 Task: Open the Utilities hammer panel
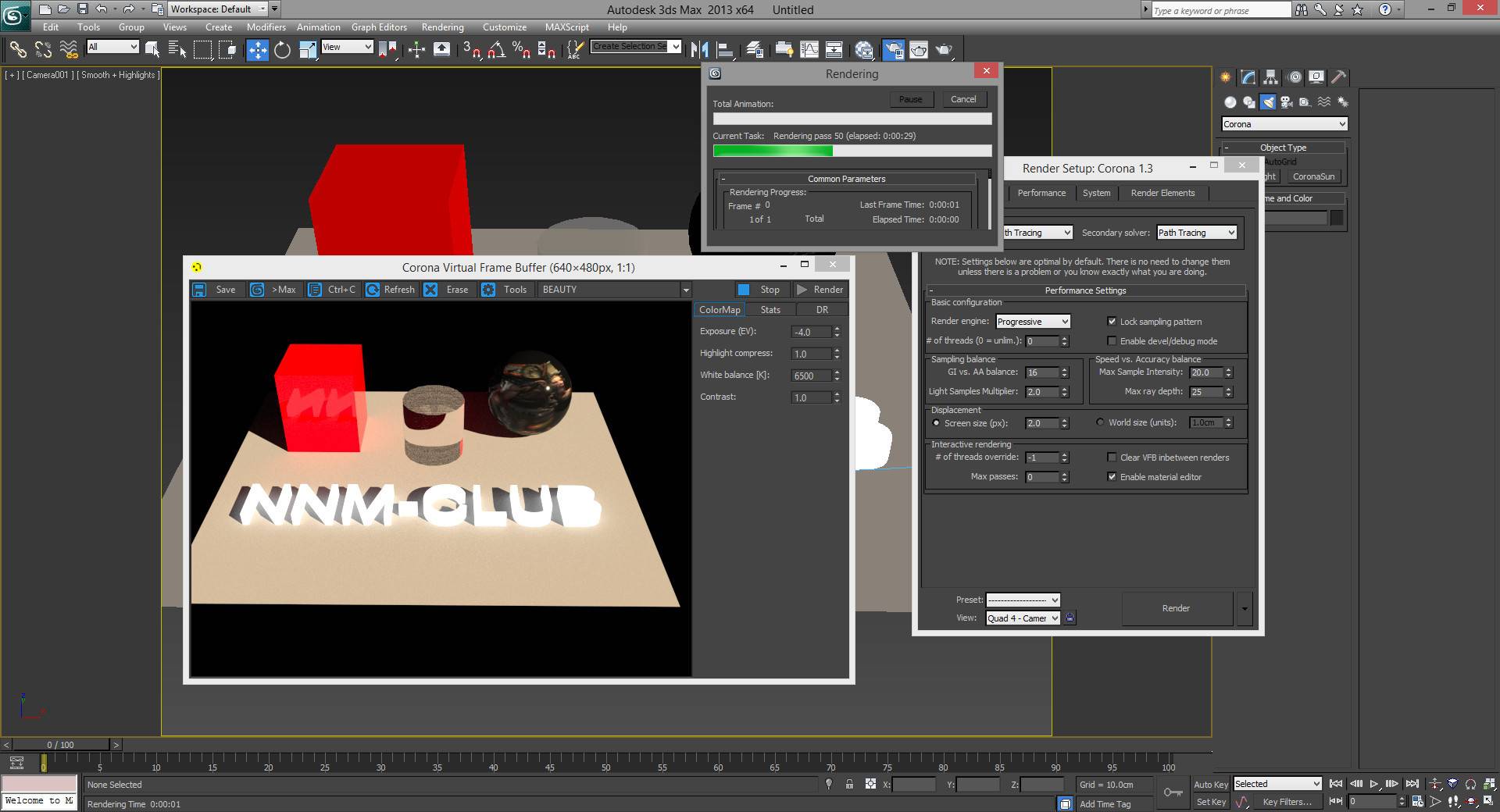pos(1339,77)
